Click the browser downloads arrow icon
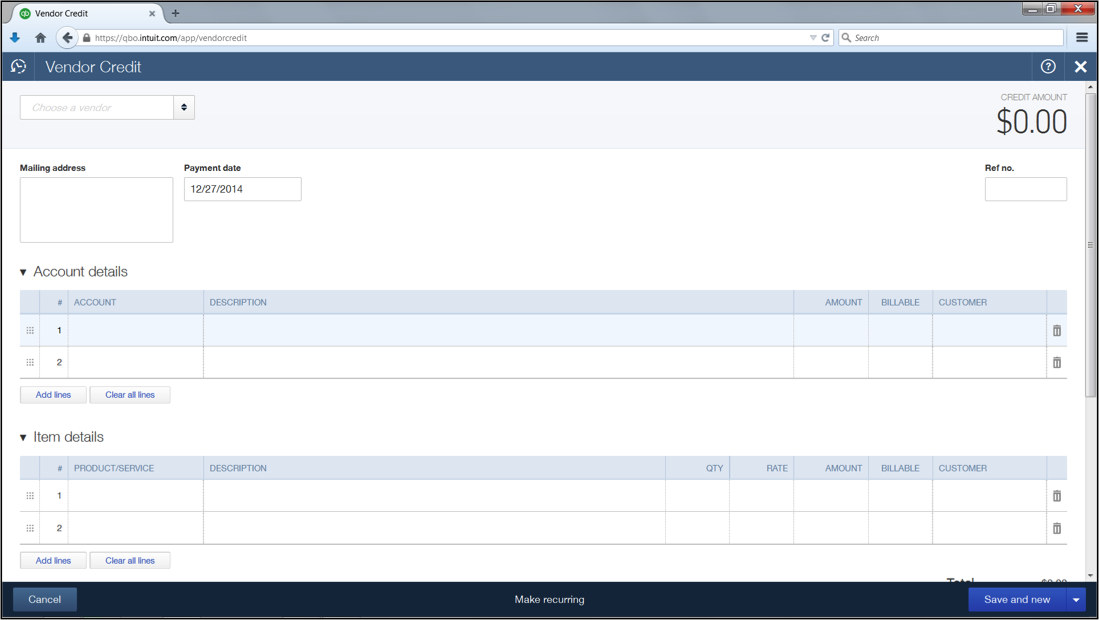The image size is (1099, 620). [15, 38]
